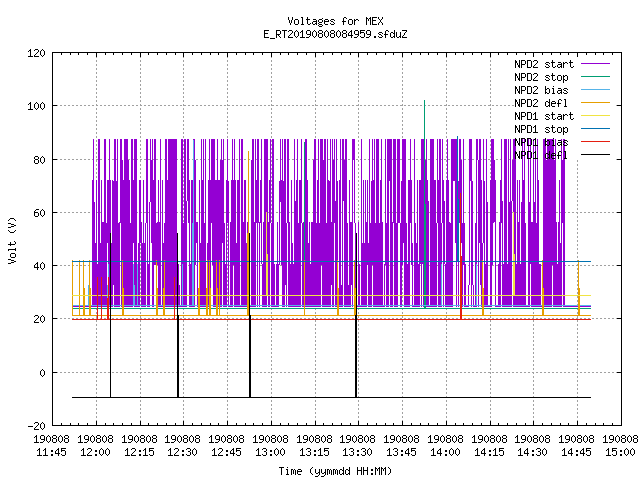
Task: Click the y-axis tick label 0
Action: 42,373
